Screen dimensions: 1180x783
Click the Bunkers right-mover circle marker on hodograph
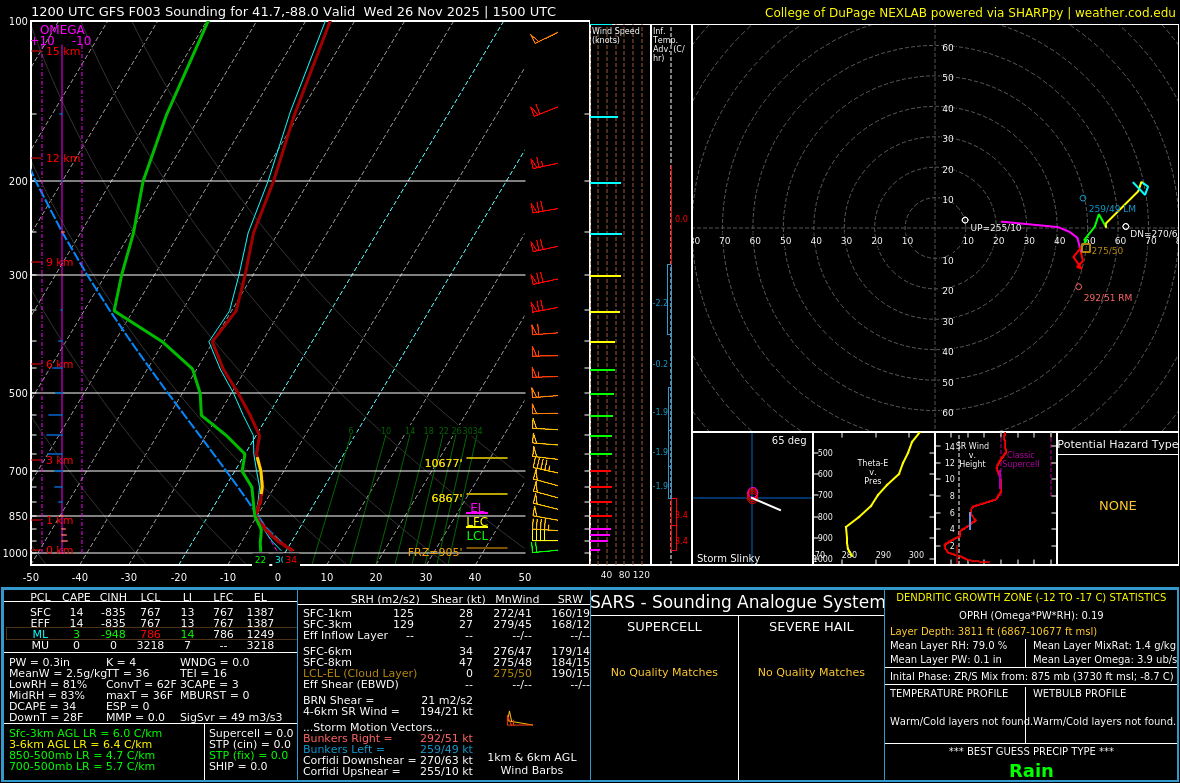tap(1078, 287)
